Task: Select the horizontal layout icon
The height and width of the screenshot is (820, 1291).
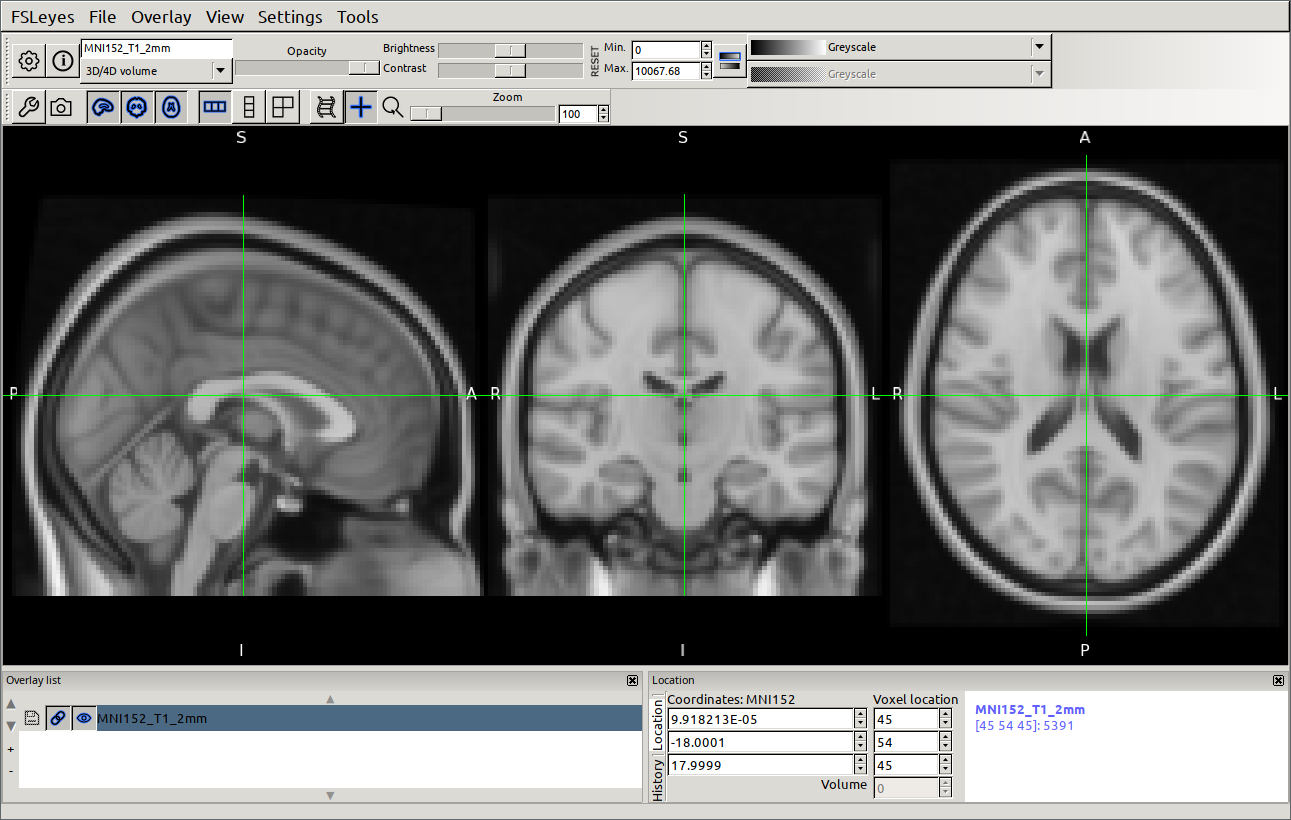Action: pos(214,108)
